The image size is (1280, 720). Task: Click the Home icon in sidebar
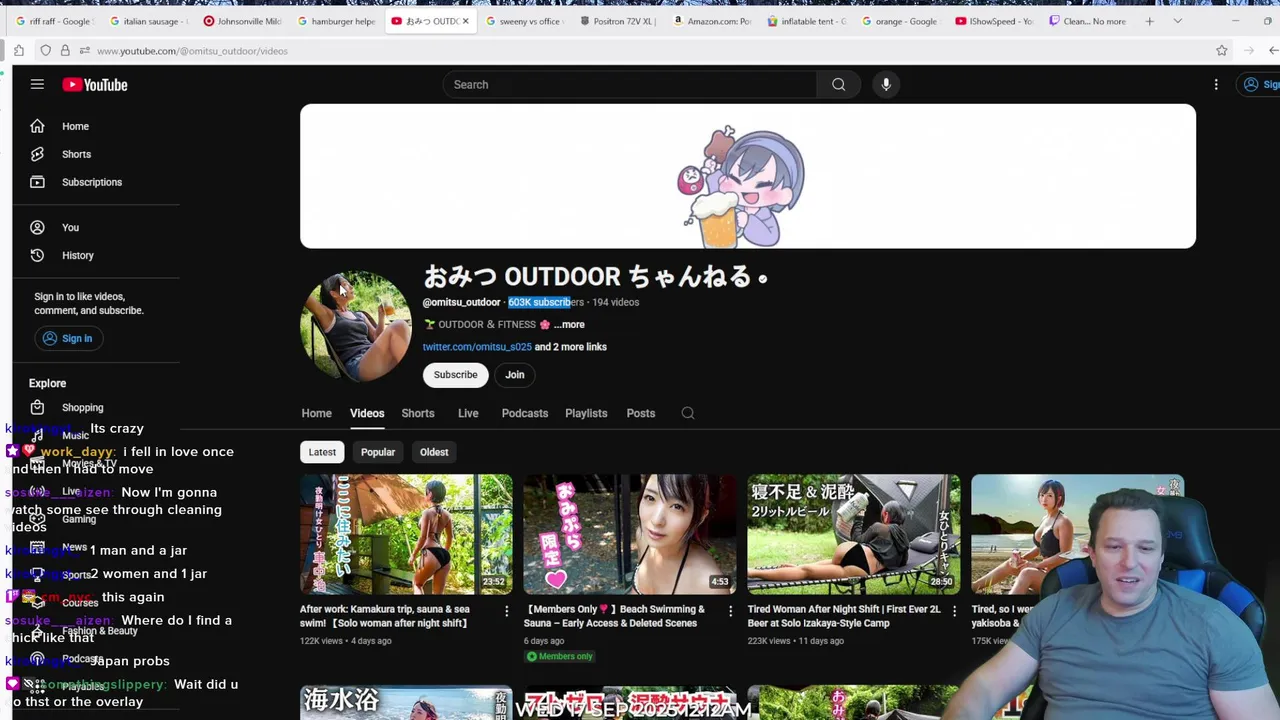[x=37, y=126]
